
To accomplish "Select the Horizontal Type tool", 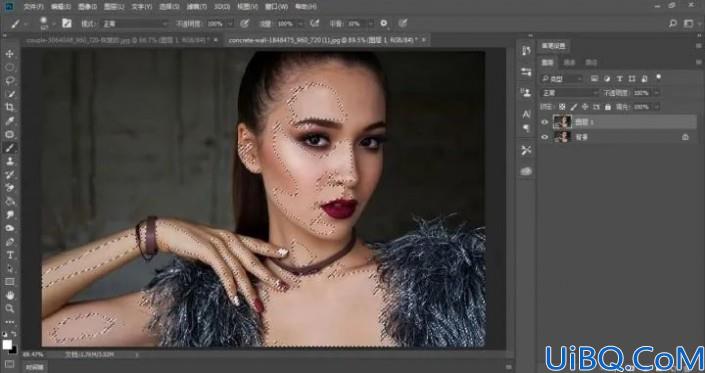I will 9,255.
